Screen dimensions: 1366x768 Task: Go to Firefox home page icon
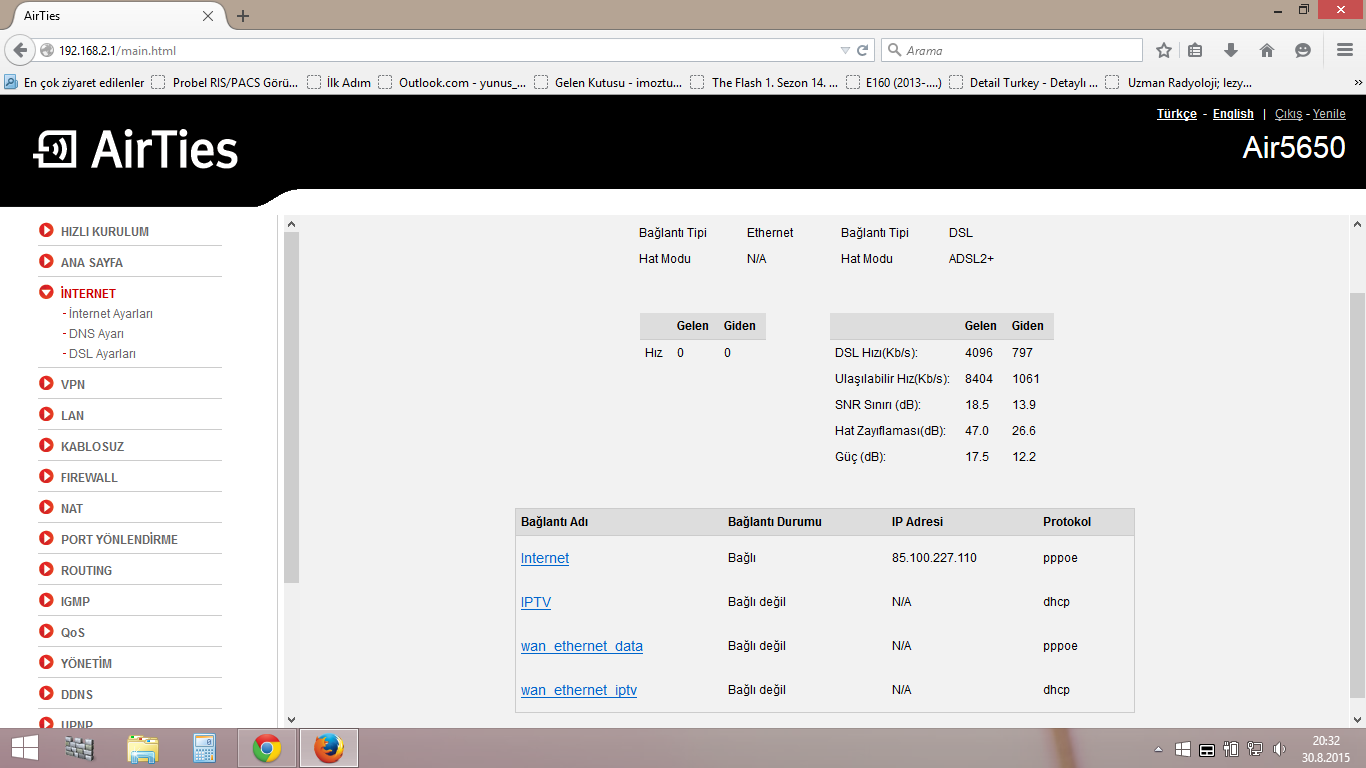pos(1267,50)
